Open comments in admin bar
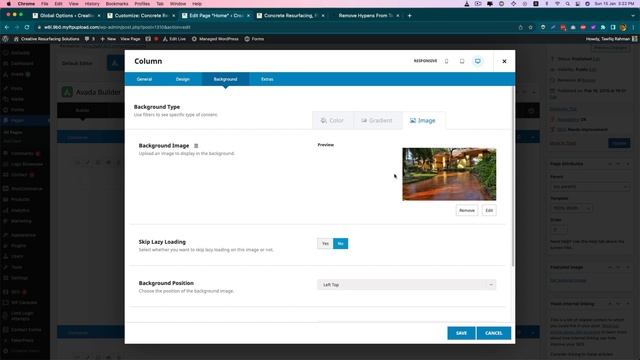This screenshot has height=360, width=640. (89, 39)
